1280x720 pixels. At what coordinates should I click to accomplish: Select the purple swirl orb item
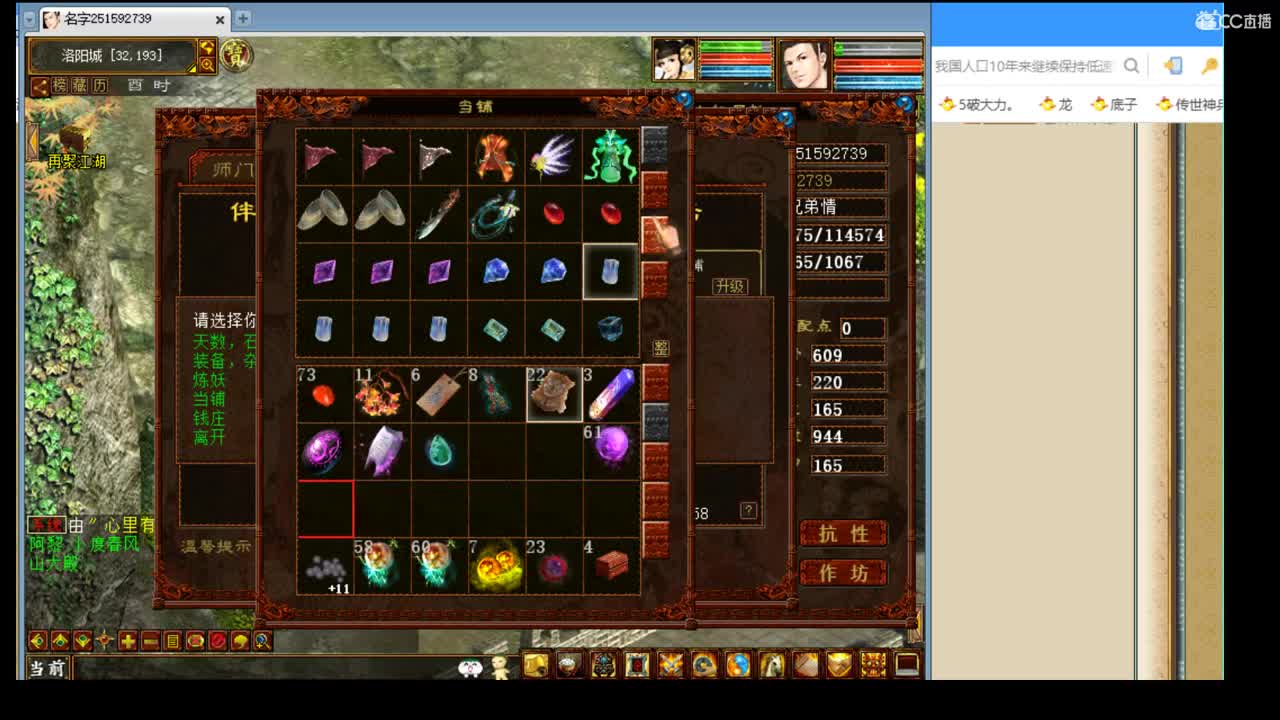(x=324, y=451)
